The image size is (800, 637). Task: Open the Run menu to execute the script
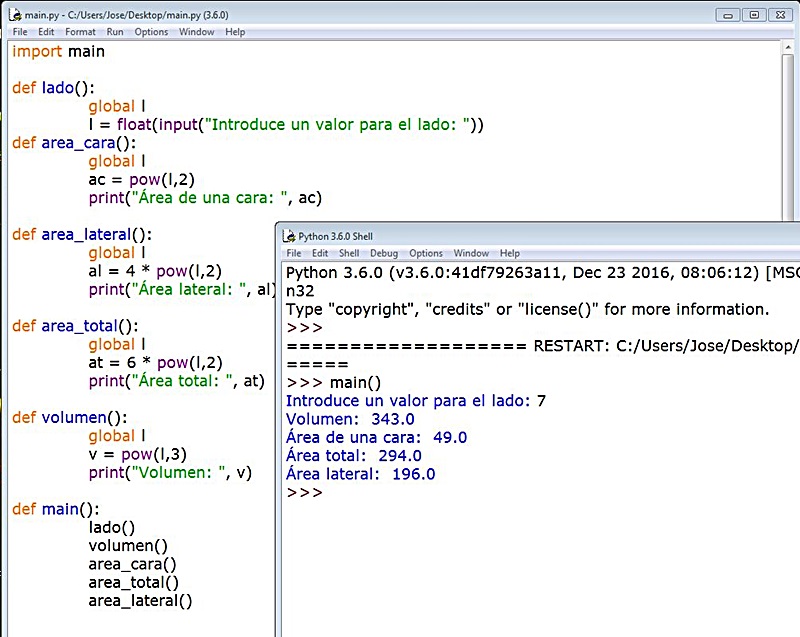click(114, 31)
